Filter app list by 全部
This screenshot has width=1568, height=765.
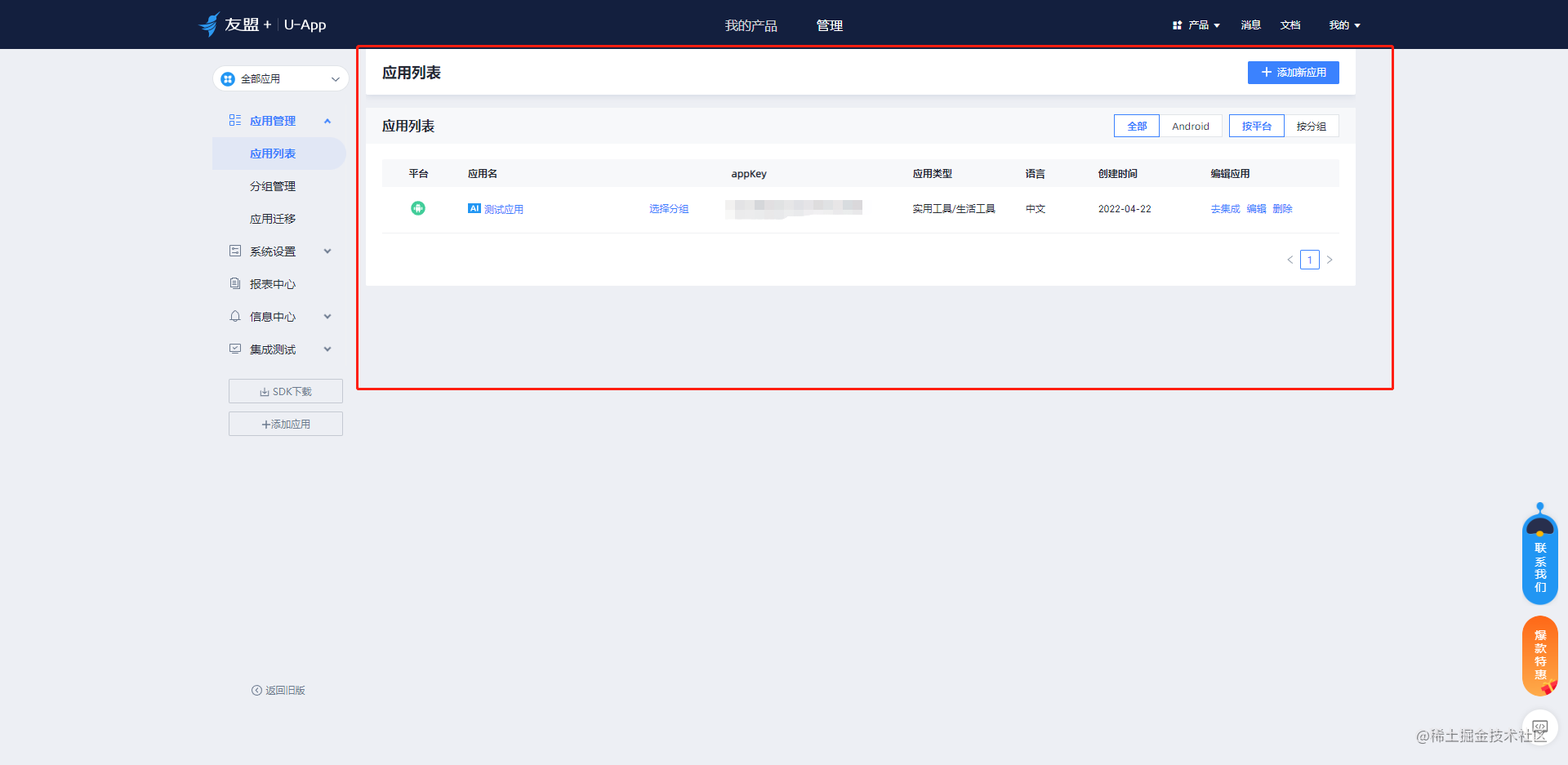(1137, 126)
